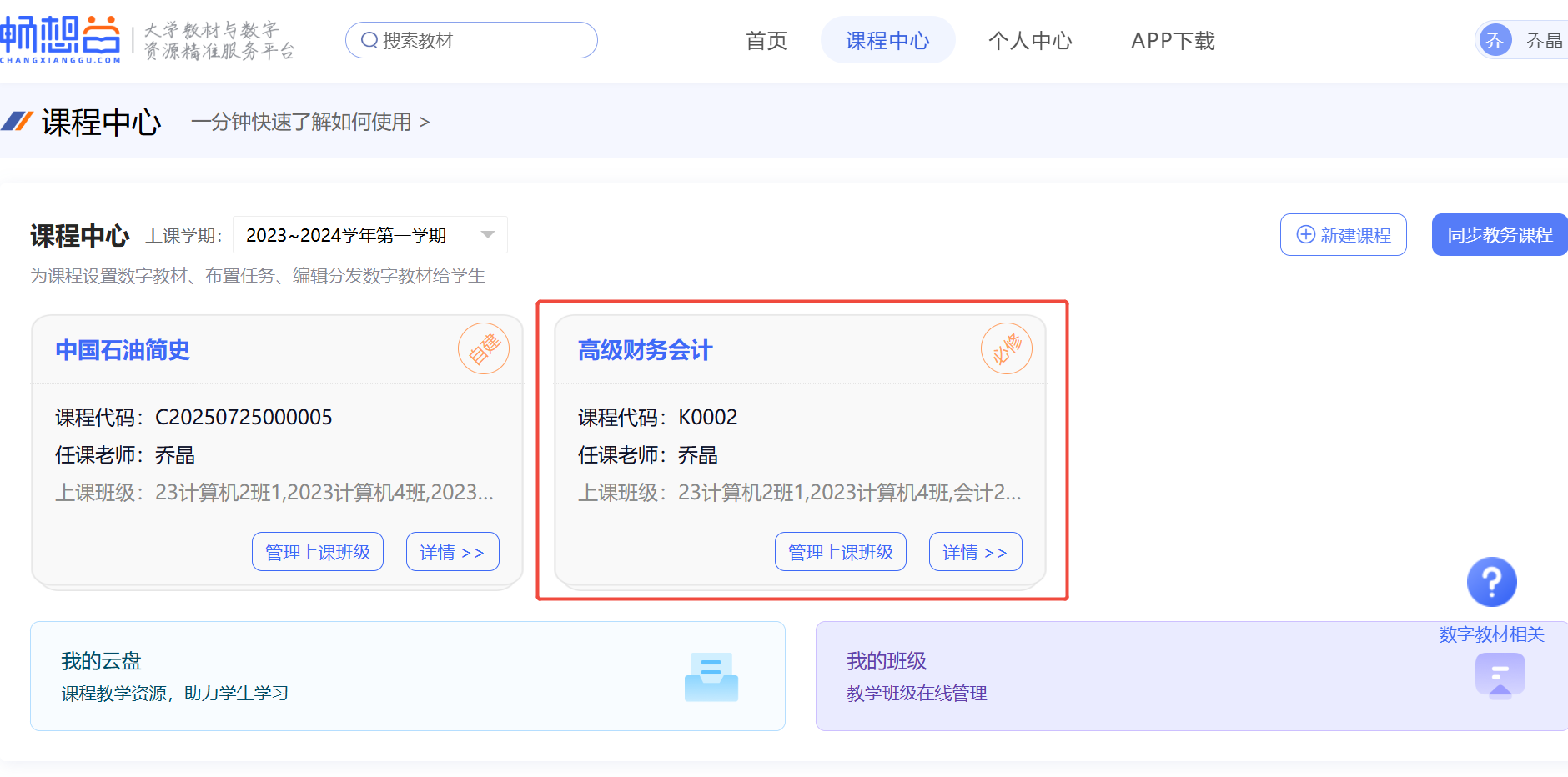Click the 必修 badge on 高级财务会计

pos(1006,348)
